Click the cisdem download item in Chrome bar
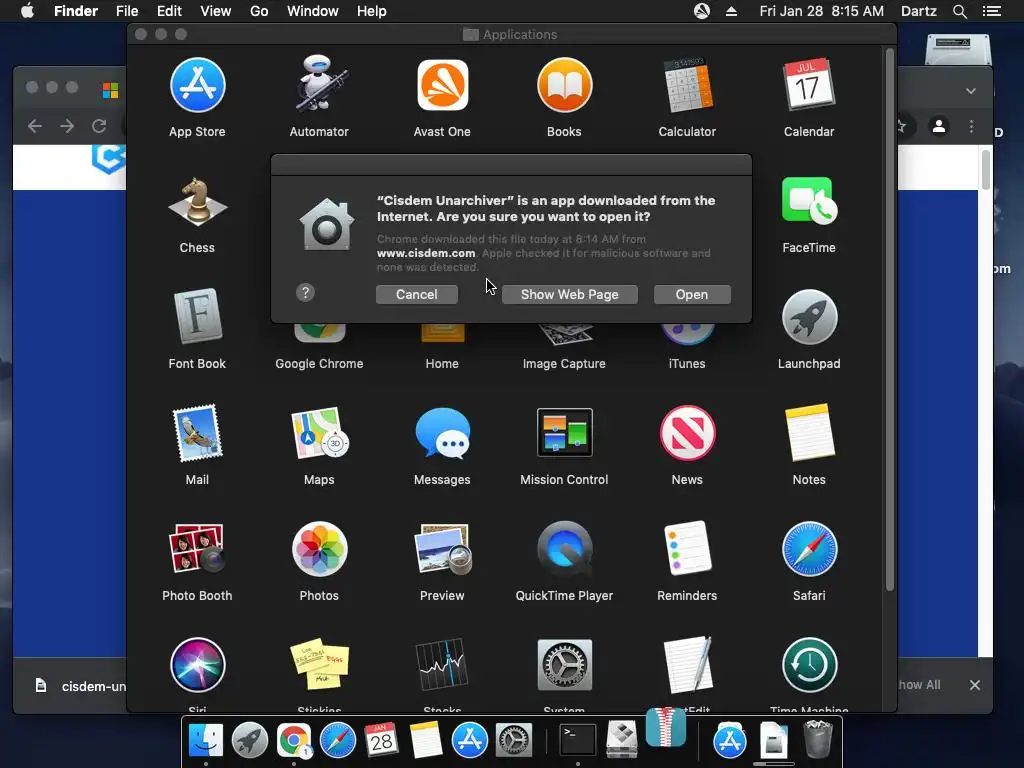The width and height of the screenshot is (1024, 768). tap(79, 686)
